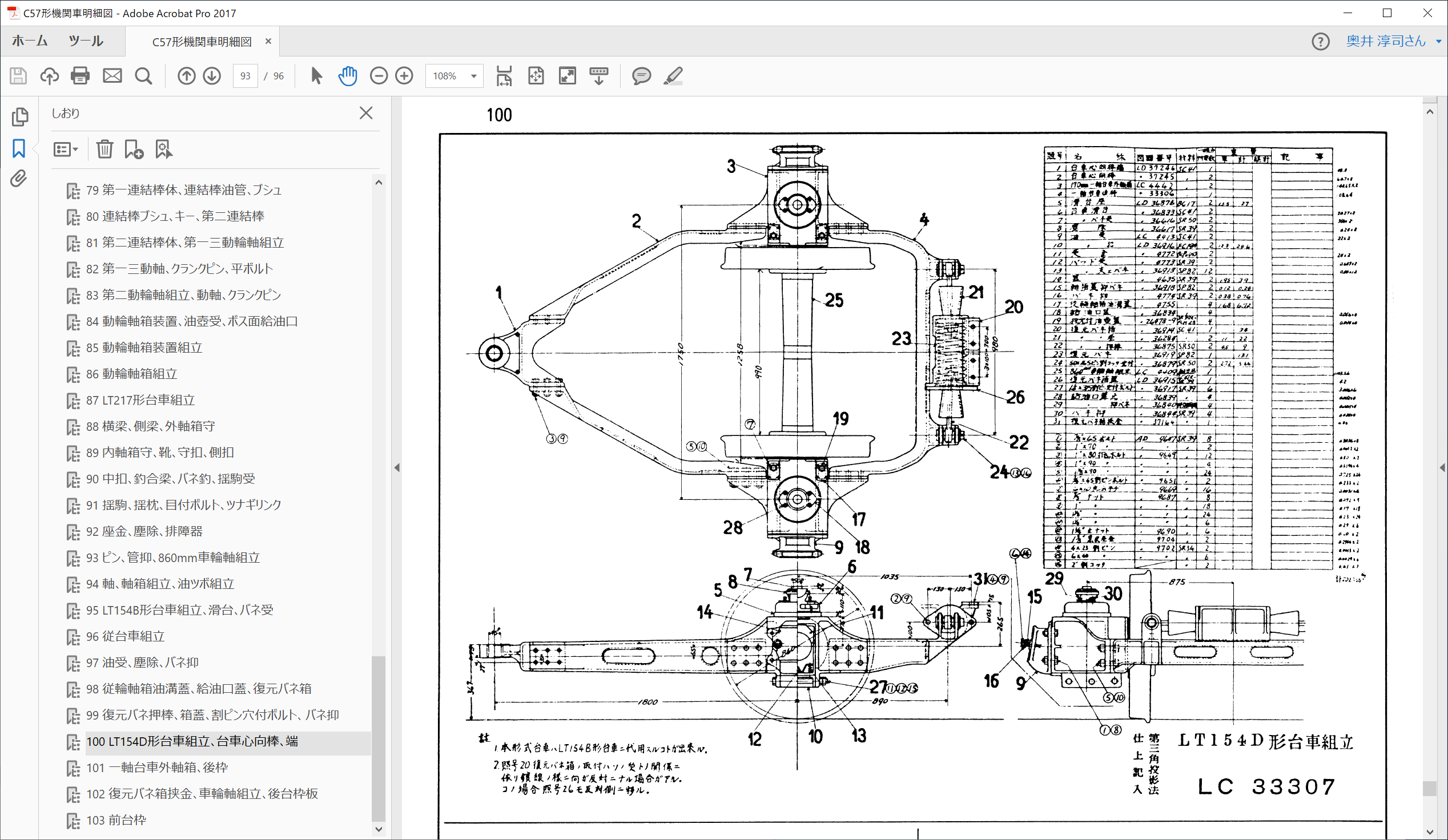Enter full screen mode icon
The image size is (1448, 840).
point(567,76)
